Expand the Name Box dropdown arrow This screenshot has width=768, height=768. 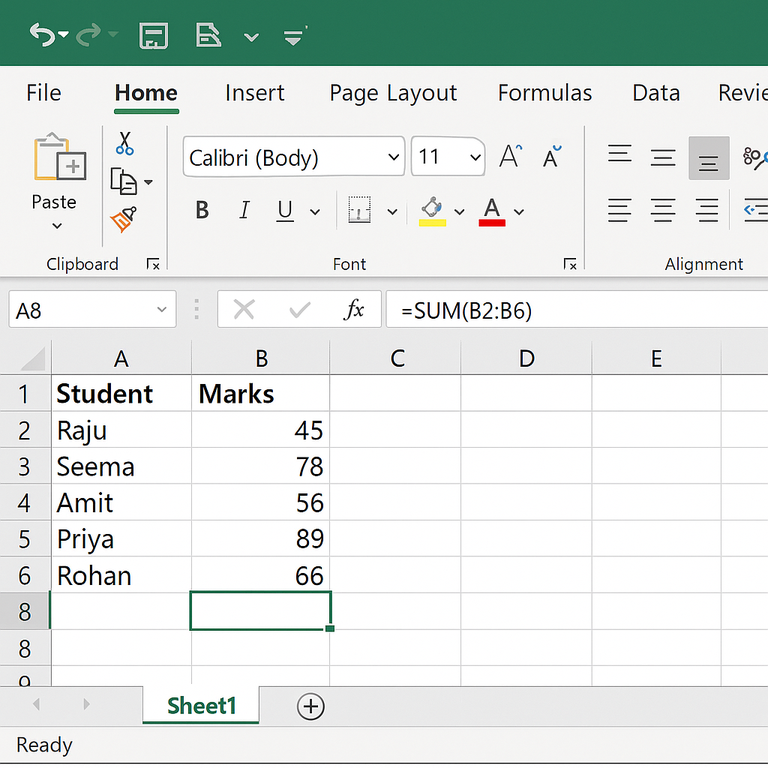tap(162, 310)
